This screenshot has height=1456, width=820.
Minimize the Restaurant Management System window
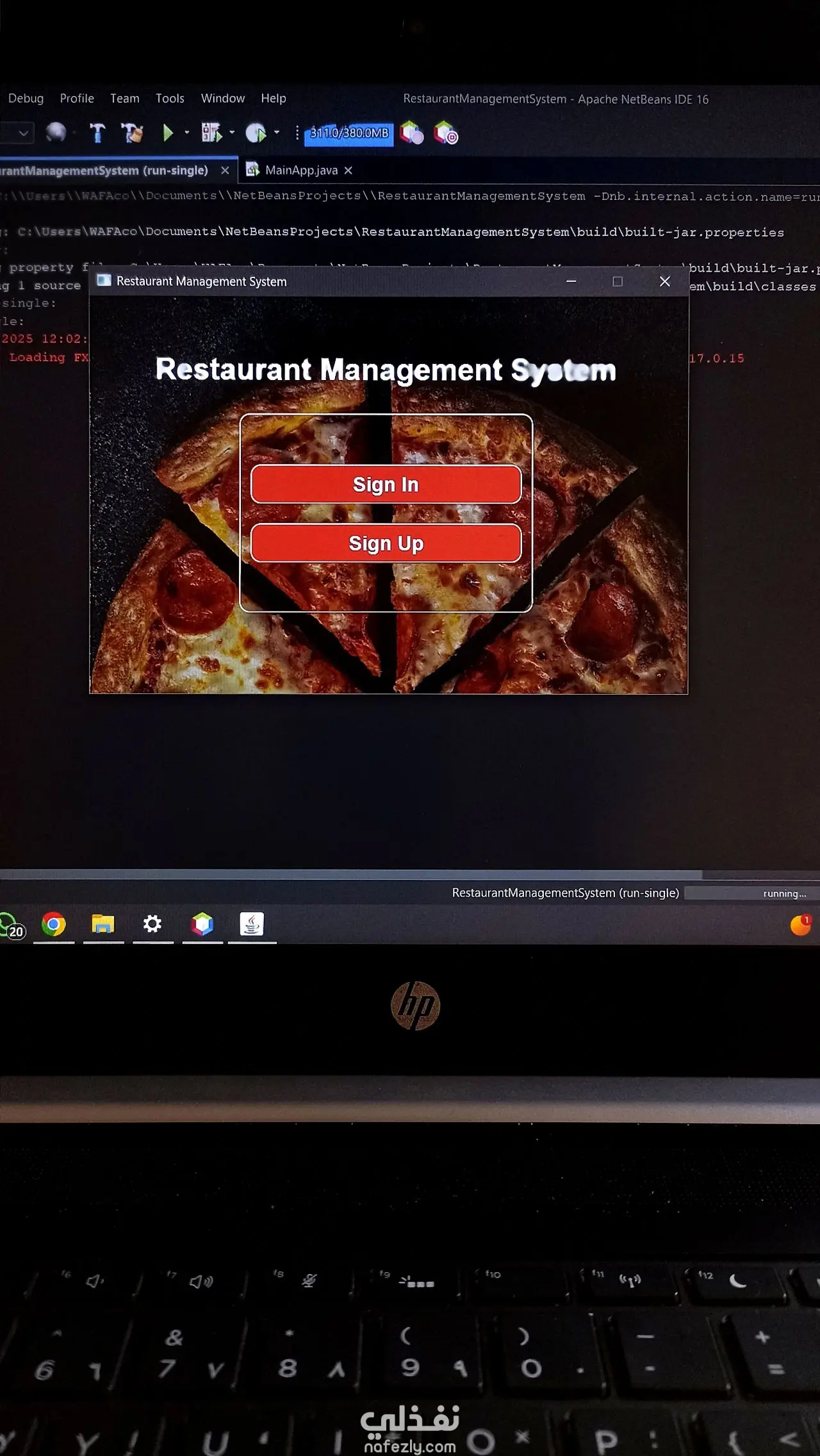[571, 281]
